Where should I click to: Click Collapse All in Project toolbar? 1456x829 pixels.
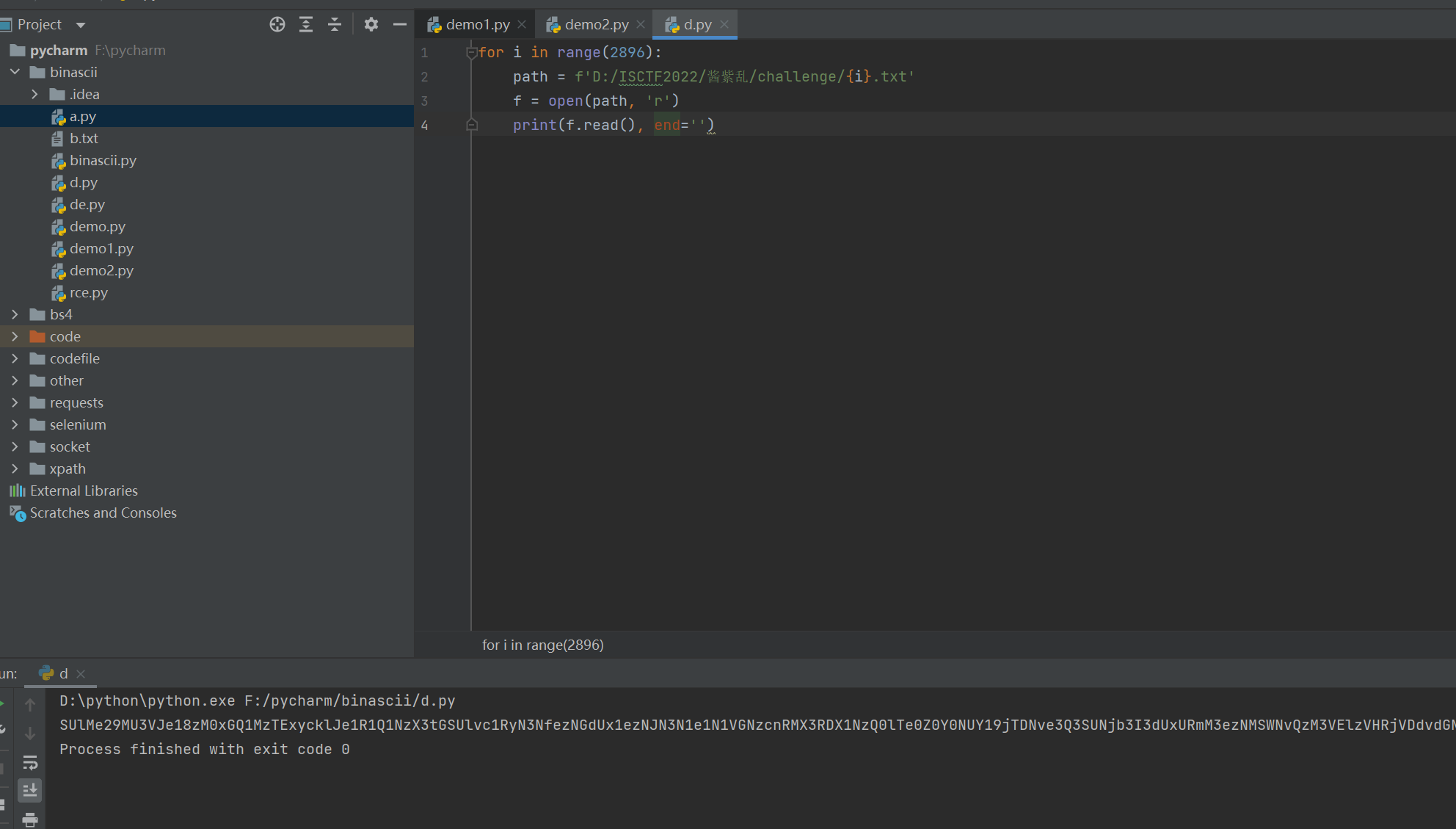[335, 24]
